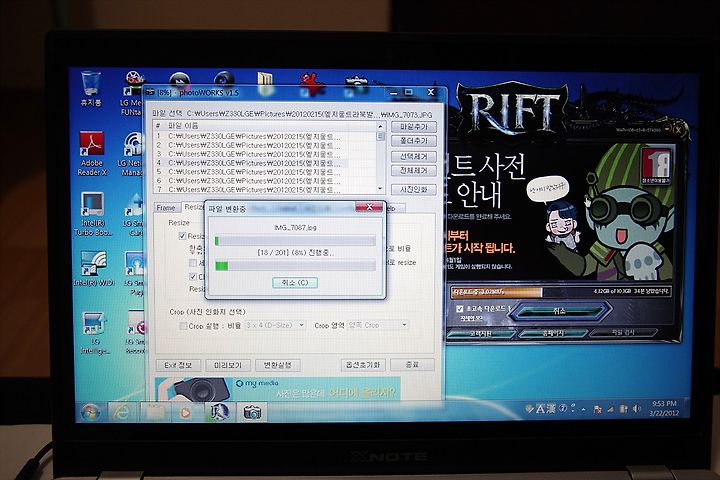Click file list scrollbar up arrow
The width and height of the screenshot is (720, 480).
coord(380,126)
